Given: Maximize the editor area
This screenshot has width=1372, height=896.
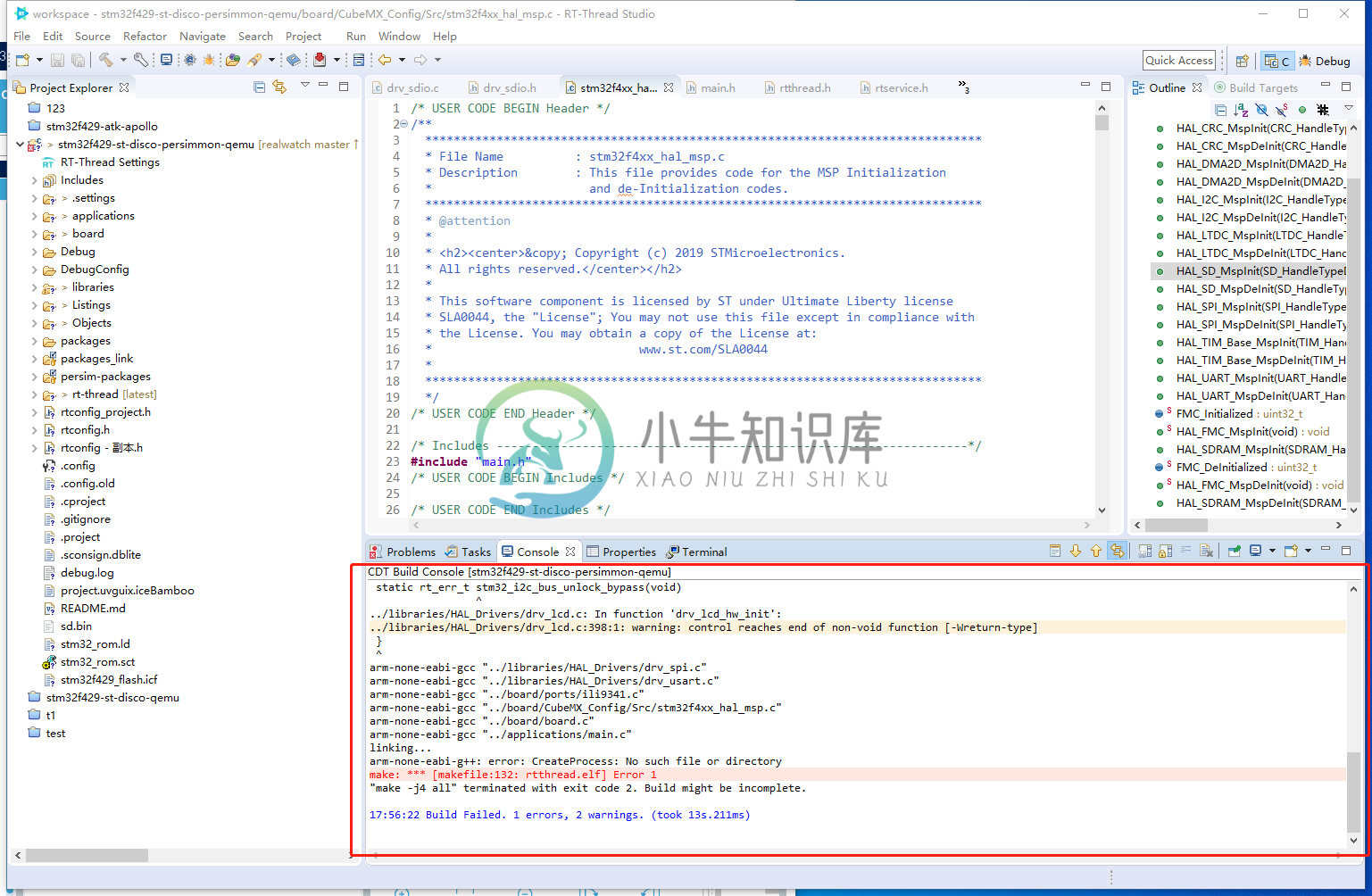Looking at the screenshot, I should pos(1106,86).
